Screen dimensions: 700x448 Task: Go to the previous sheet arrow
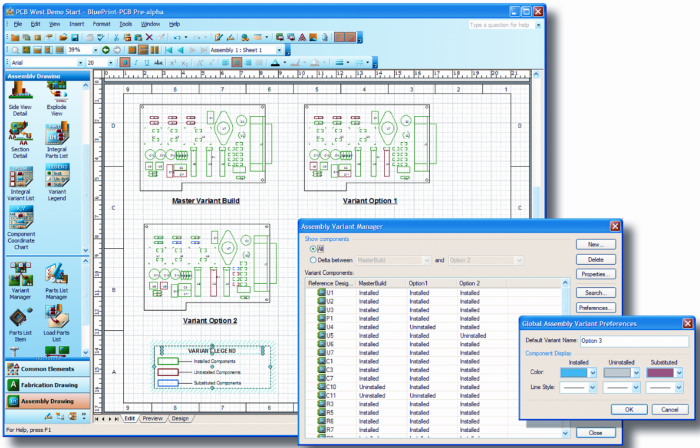point(180,50)
